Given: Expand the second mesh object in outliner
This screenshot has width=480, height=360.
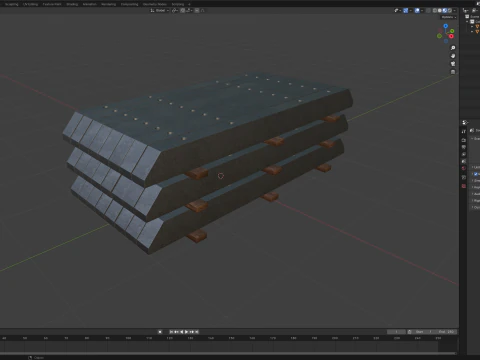Looking at the screenshot, I should [x=472, y=32].
